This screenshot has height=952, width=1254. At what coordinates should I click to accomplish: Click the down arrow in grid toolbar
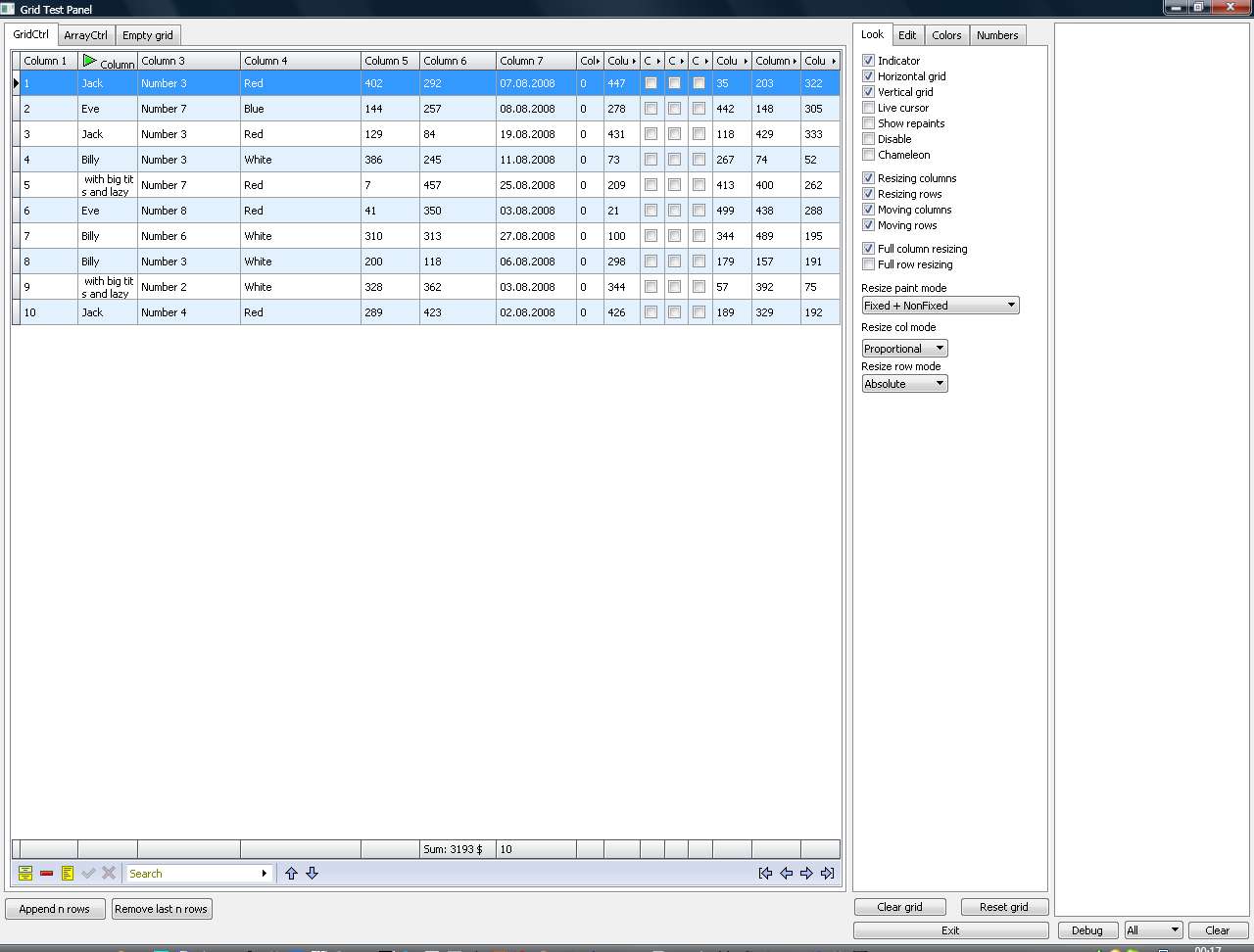pos(312,874)
